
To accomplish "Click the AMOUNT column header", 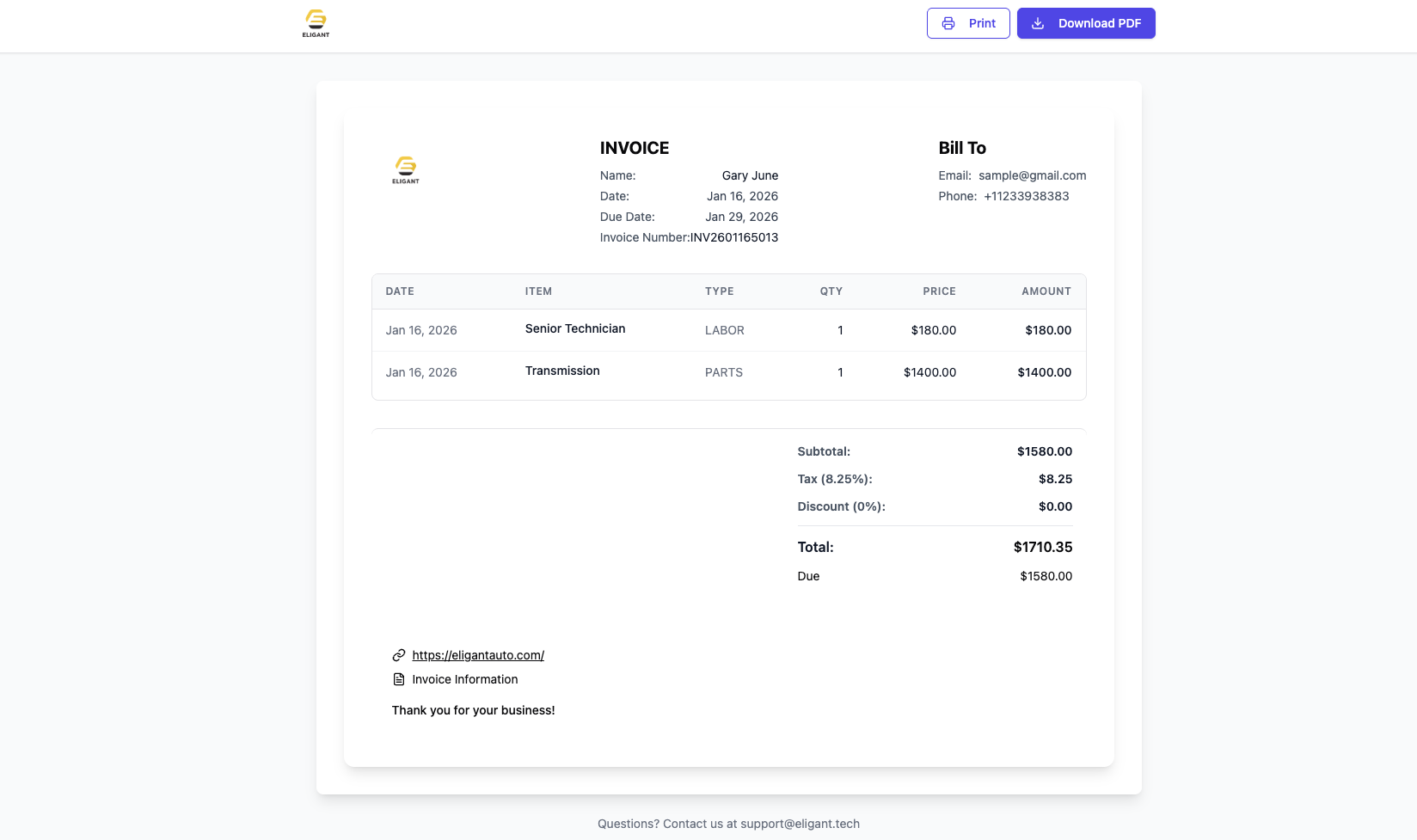I will pyautogui.click(x=1046, y=291).
